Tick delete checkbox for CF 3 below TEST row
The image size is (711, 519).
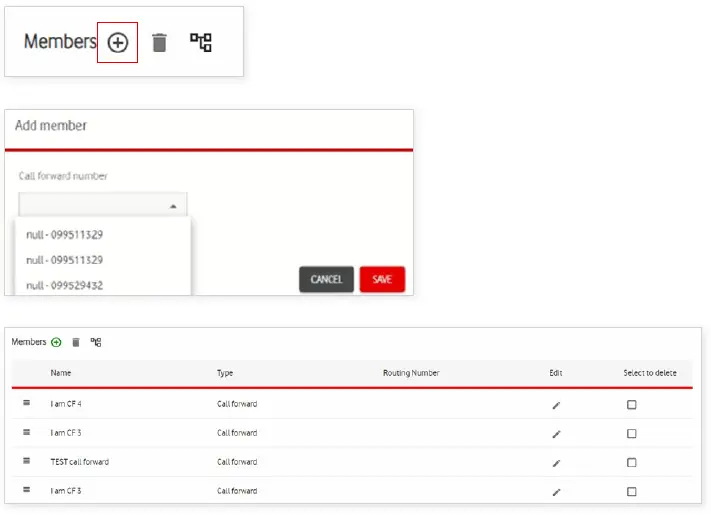[632, 491]
